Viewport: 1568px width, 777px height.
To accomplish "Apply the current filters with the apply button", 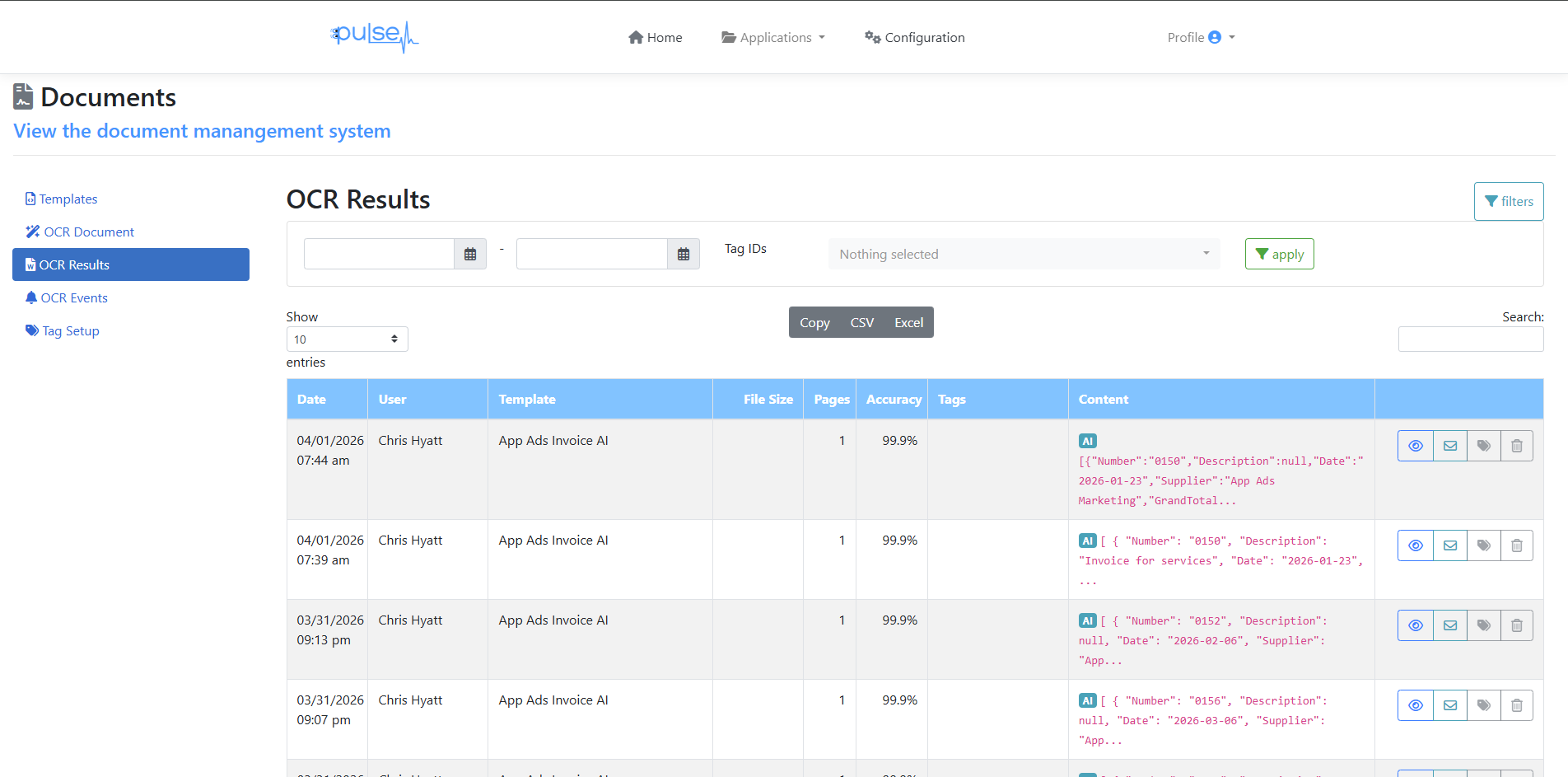I will (1279, 254).
